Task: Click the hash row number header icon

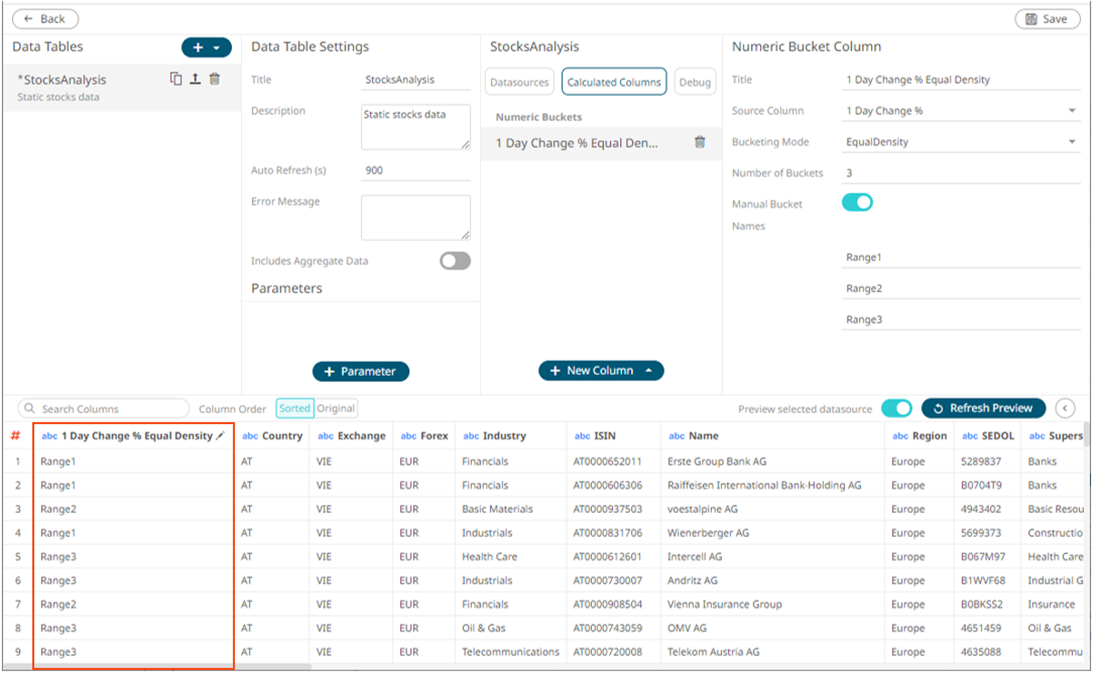Action: tap(16, 436)
